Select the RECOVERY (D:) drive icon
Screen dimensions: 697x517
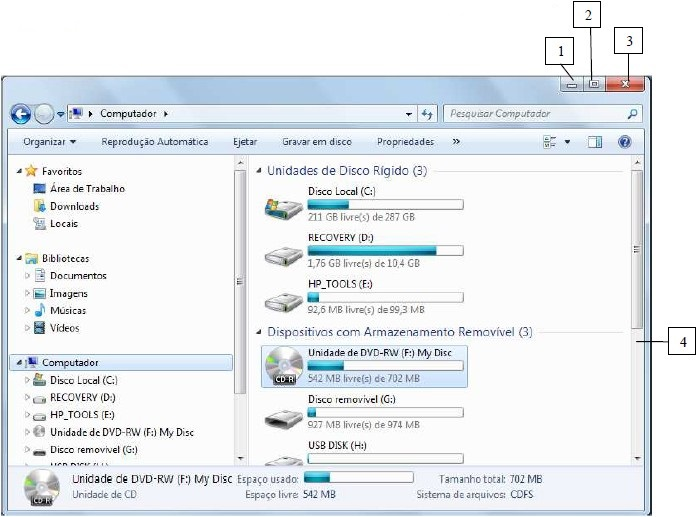pos(283,254)
